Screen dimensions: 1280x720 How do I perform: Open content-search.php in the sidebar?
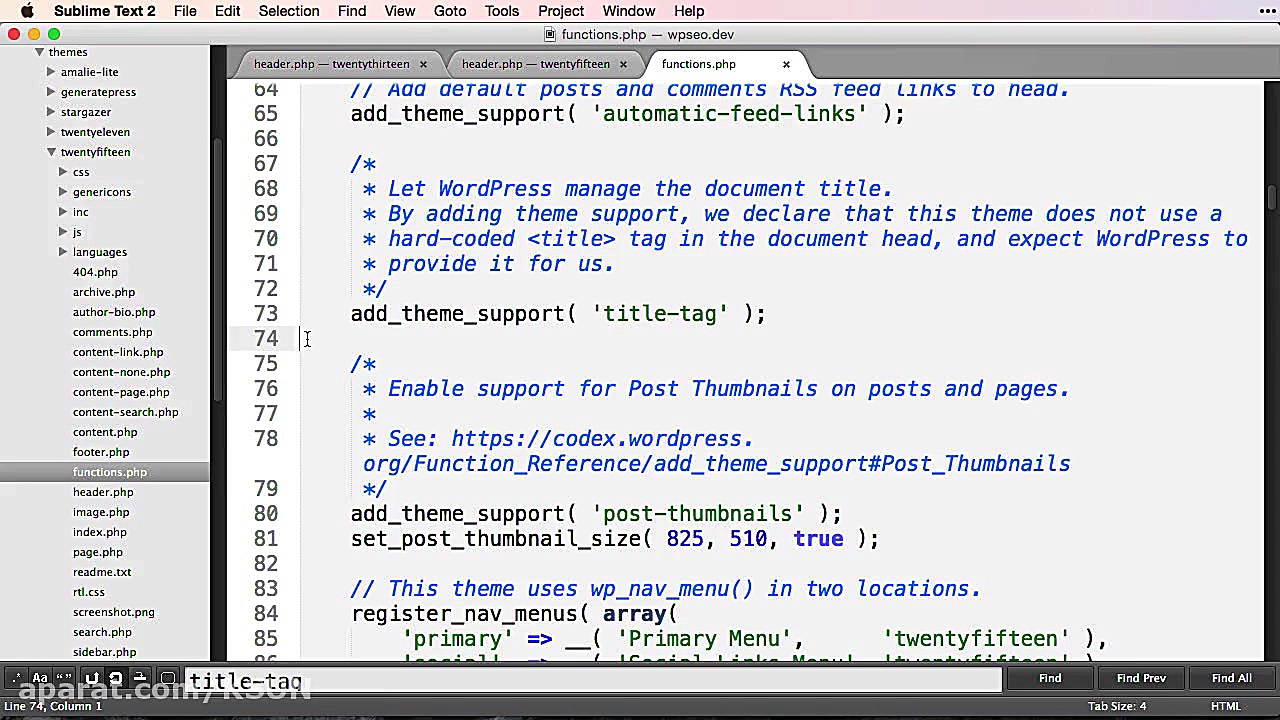126,412
